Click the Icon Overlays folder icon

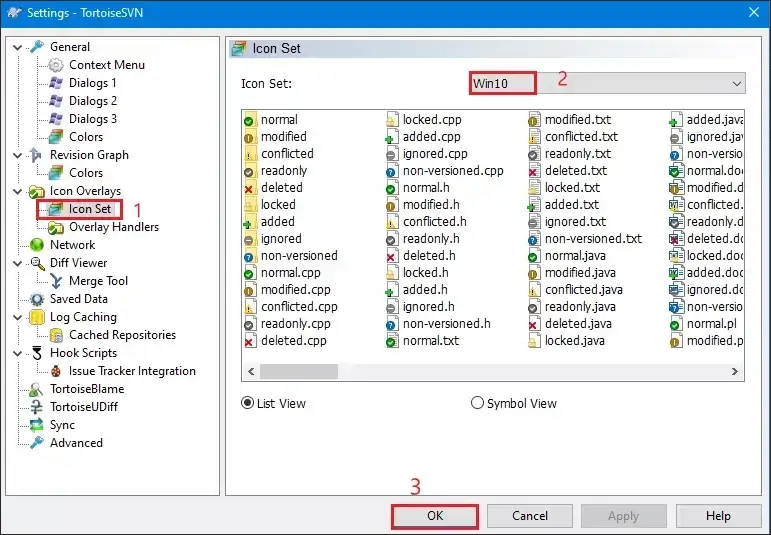point(37,191)
